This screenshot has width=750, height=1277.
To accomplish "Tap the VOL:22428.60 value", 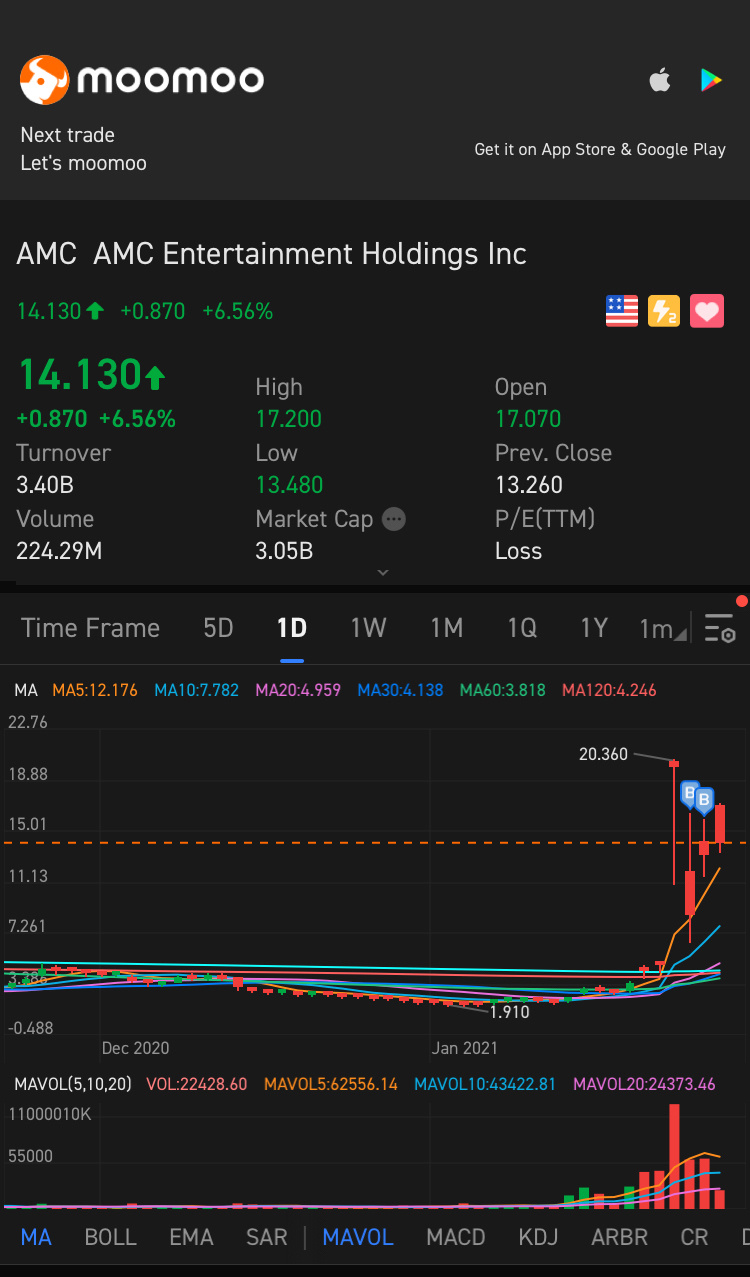I will (x=197, y=1084).
